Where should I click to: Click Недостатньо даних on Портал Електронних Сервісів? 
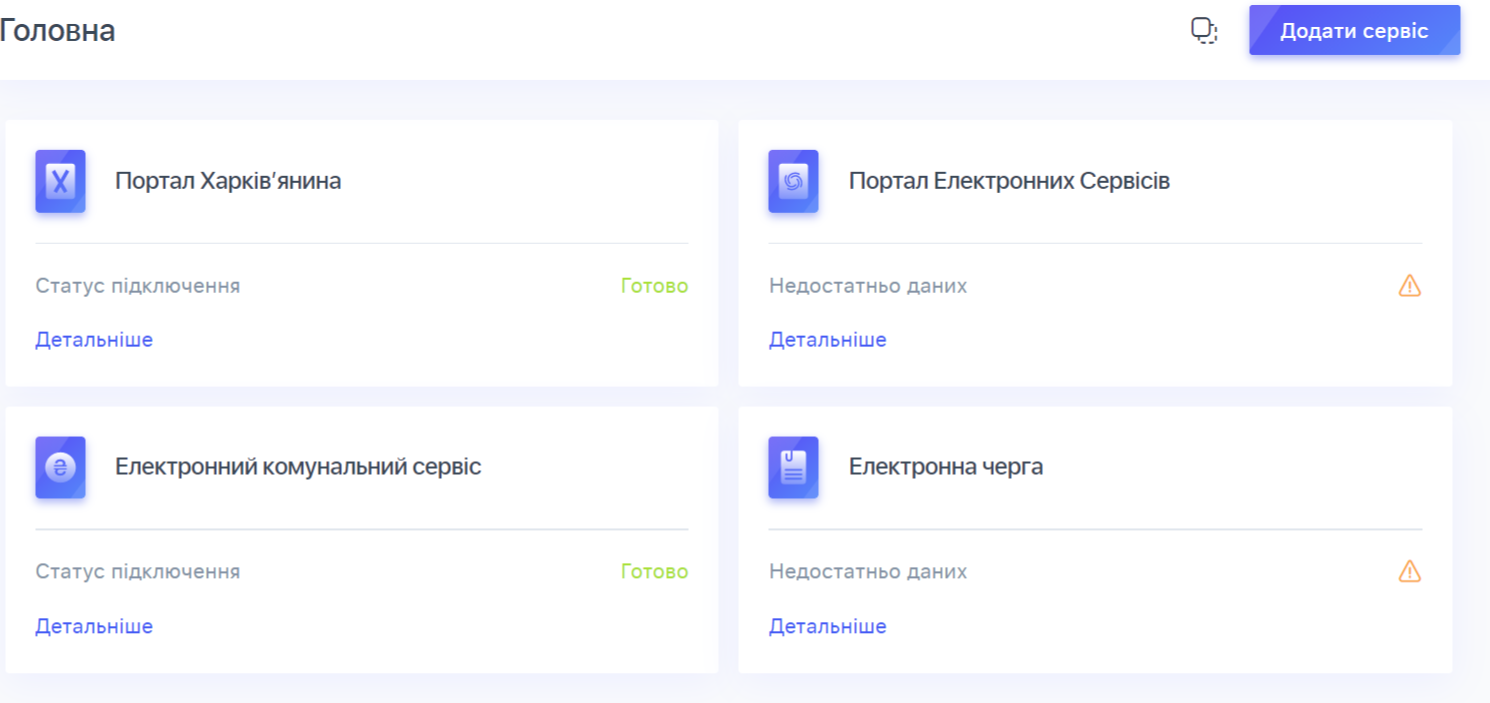(867, 285)
